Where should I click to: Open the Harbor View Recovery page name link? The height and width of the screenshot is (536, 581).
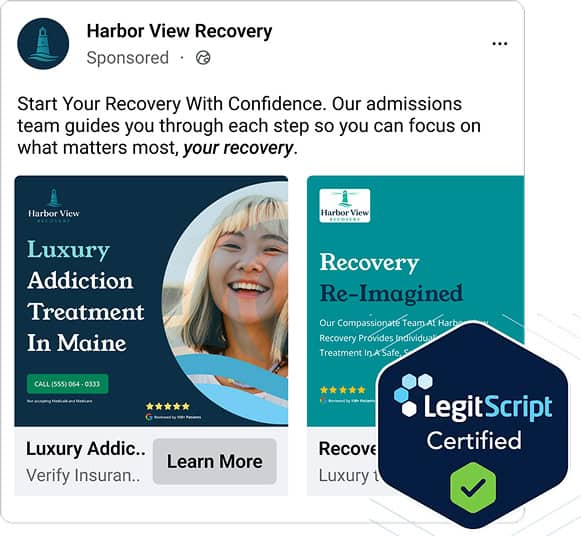pos(179,31)
